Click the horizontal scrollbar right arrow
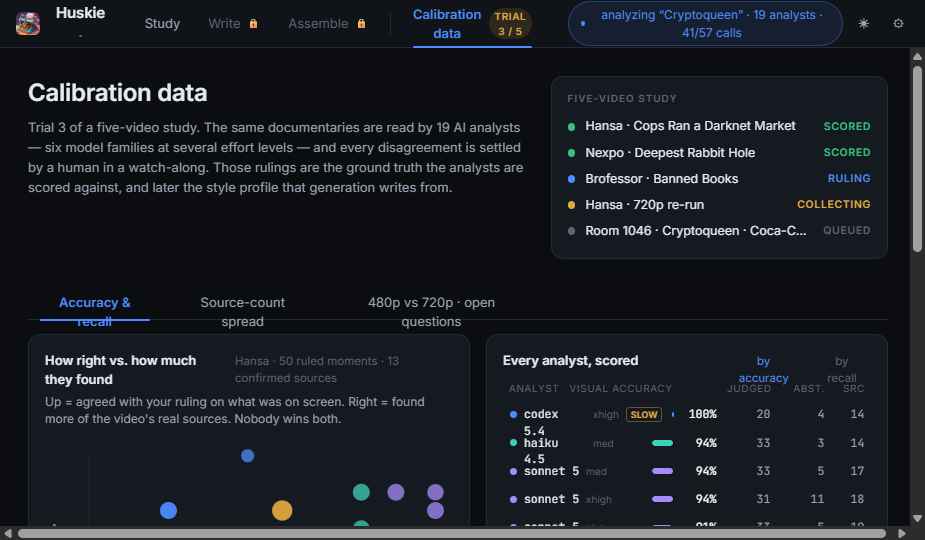The height and width of the screenshot is (540, 925). pyautogui.click(x=902, y=534)
